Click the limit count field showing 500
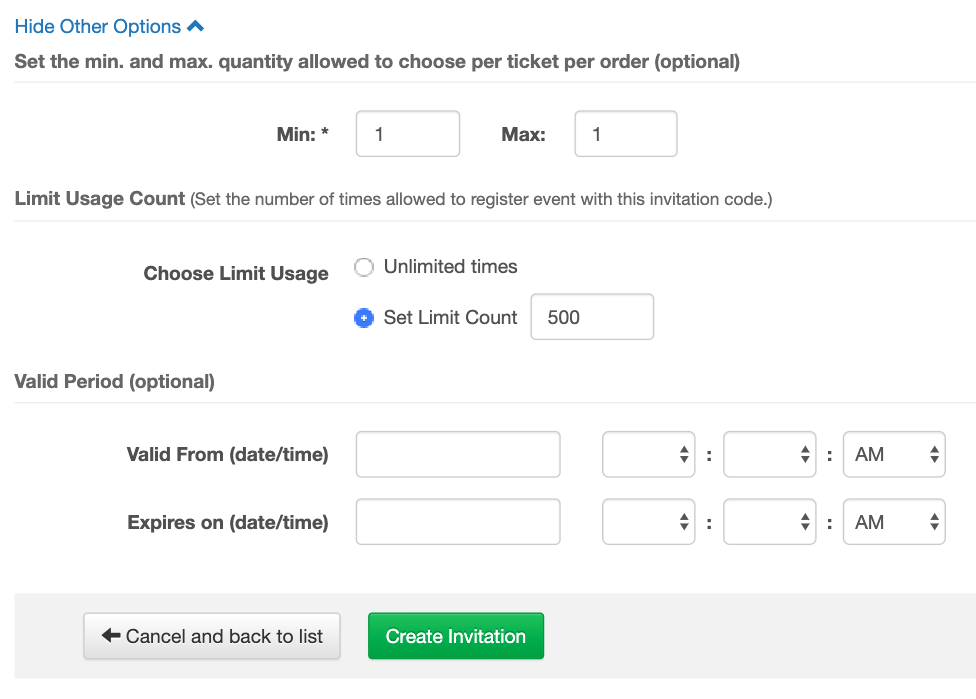976x699 pixels. [x=592, y=317]
